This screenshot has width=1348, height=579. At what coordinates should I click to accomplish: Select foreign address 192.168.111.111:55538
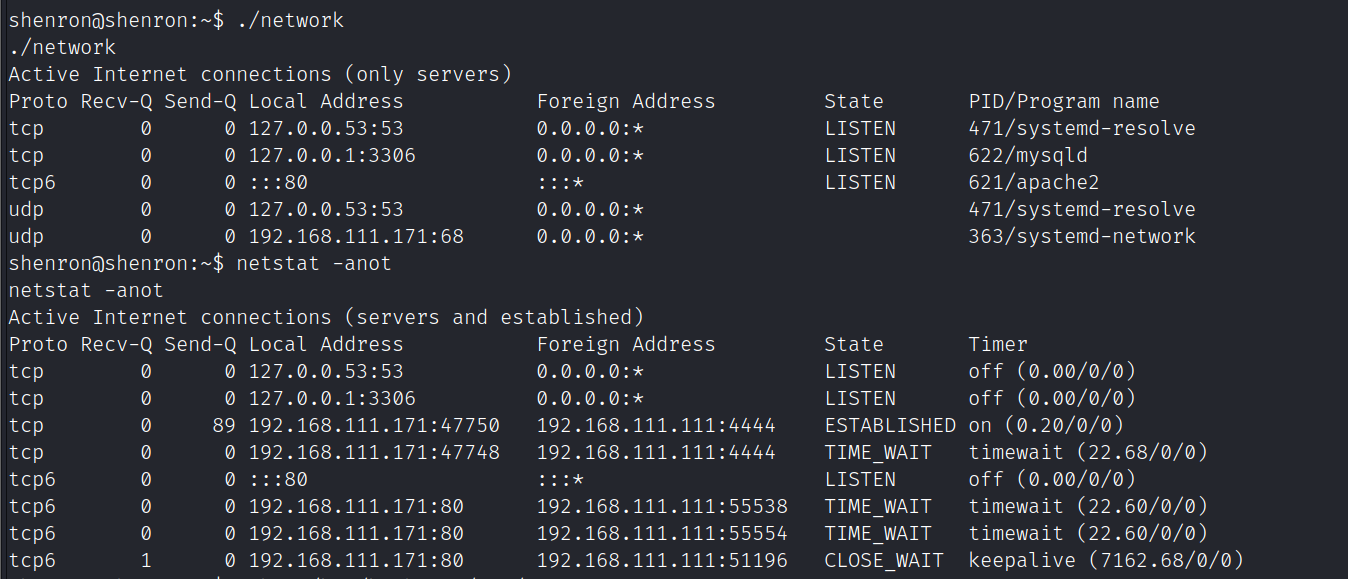point(662,506)
